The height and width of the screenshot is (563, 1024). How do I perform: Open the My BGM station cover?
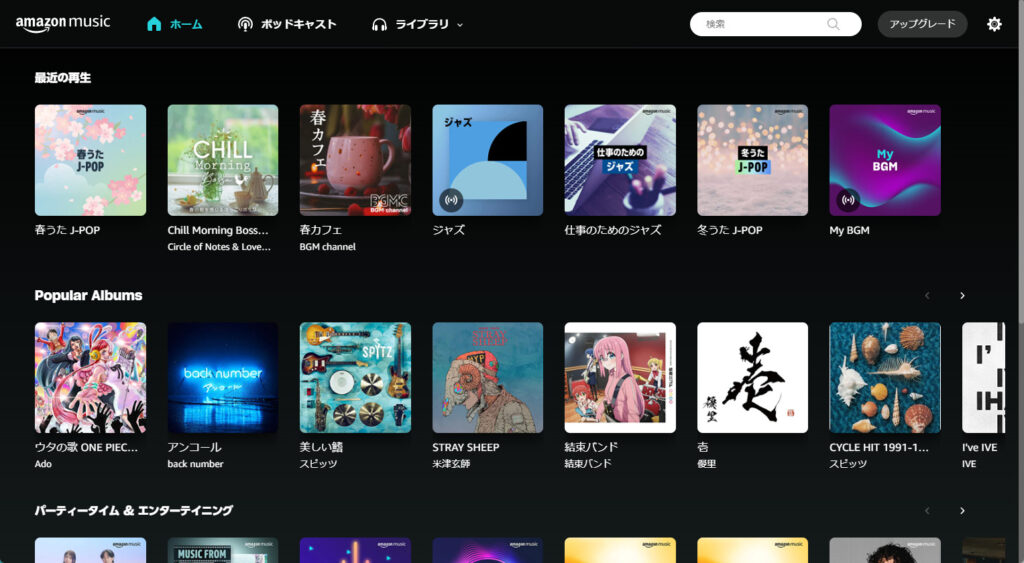[x=885, y=160]
